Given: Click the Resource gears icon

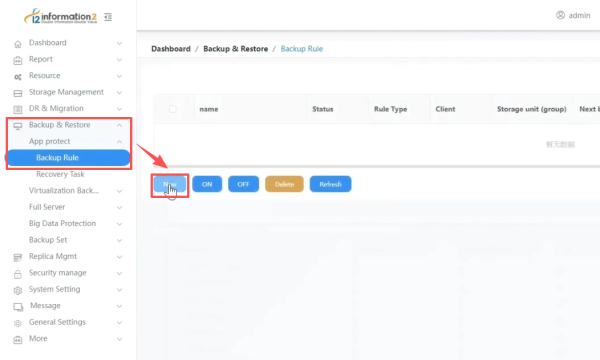Looking at the screenshot, I should [18, 77].
